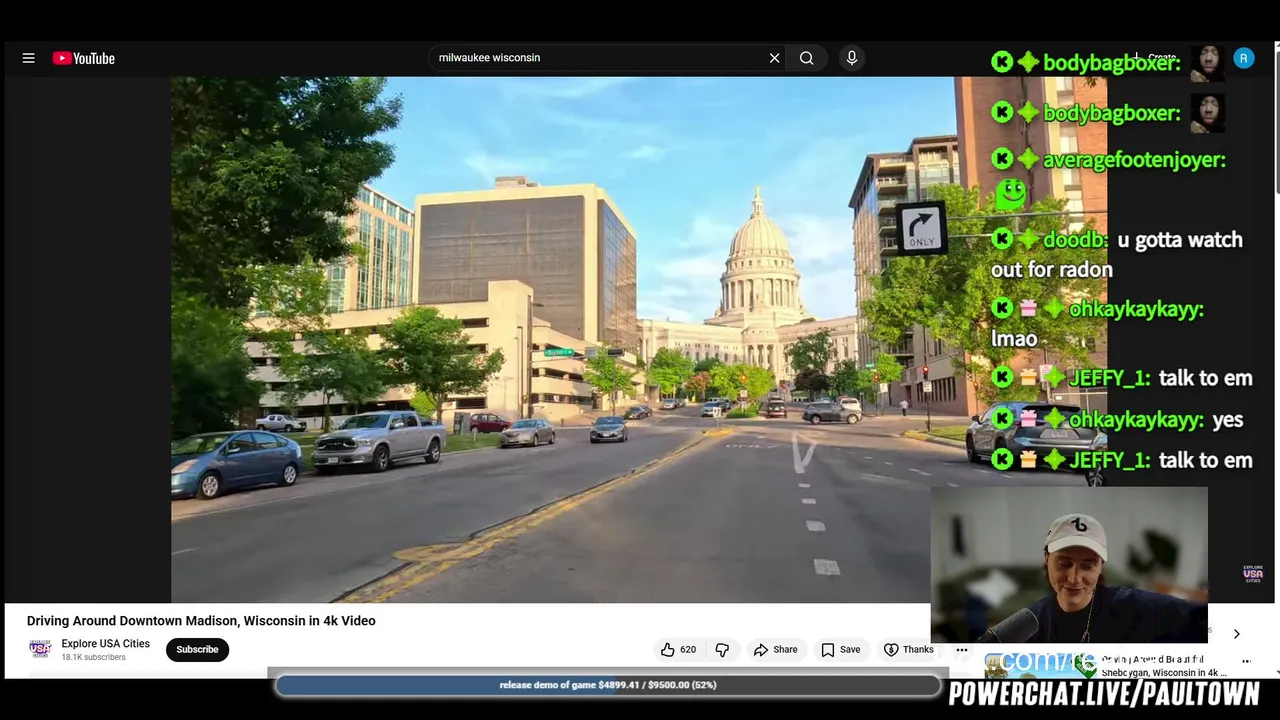1280x720 pixels.
Task: Send Thanks to the creator
Action: 908,650
